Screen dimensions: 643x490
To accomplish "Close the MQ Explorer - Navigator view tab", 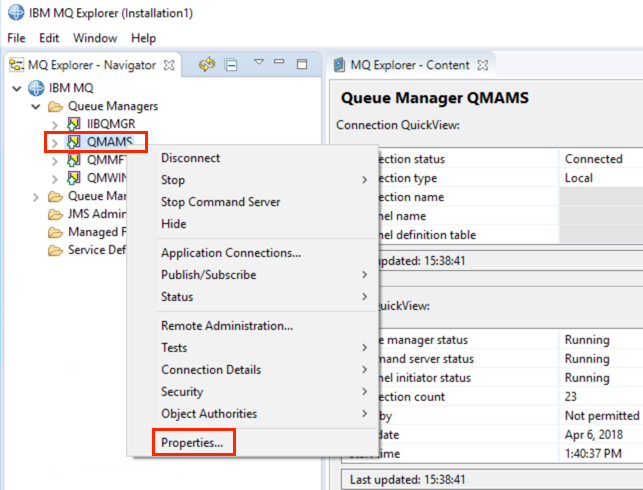I will [169, 65].
